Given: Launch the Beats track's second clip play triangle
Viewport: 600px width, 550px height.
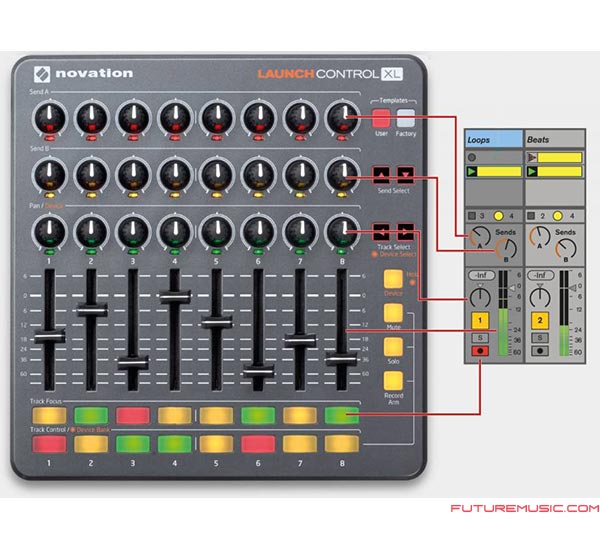Looking at the screenshot, I should tap(532, 171).
